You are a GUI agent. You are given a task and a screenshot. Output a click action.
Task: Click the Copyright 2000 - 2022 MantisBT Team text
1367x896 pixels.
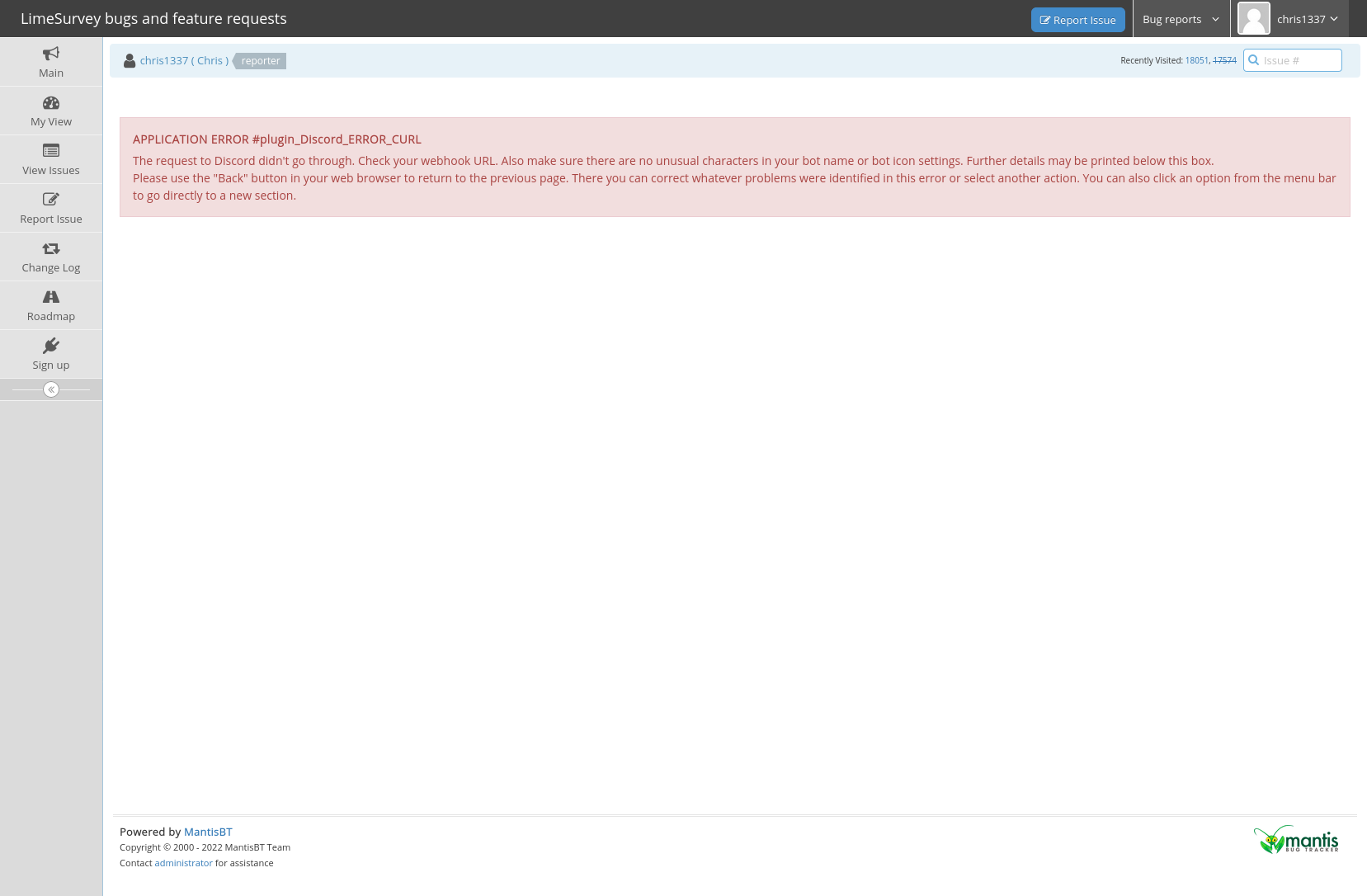click(x=205, y=847)
